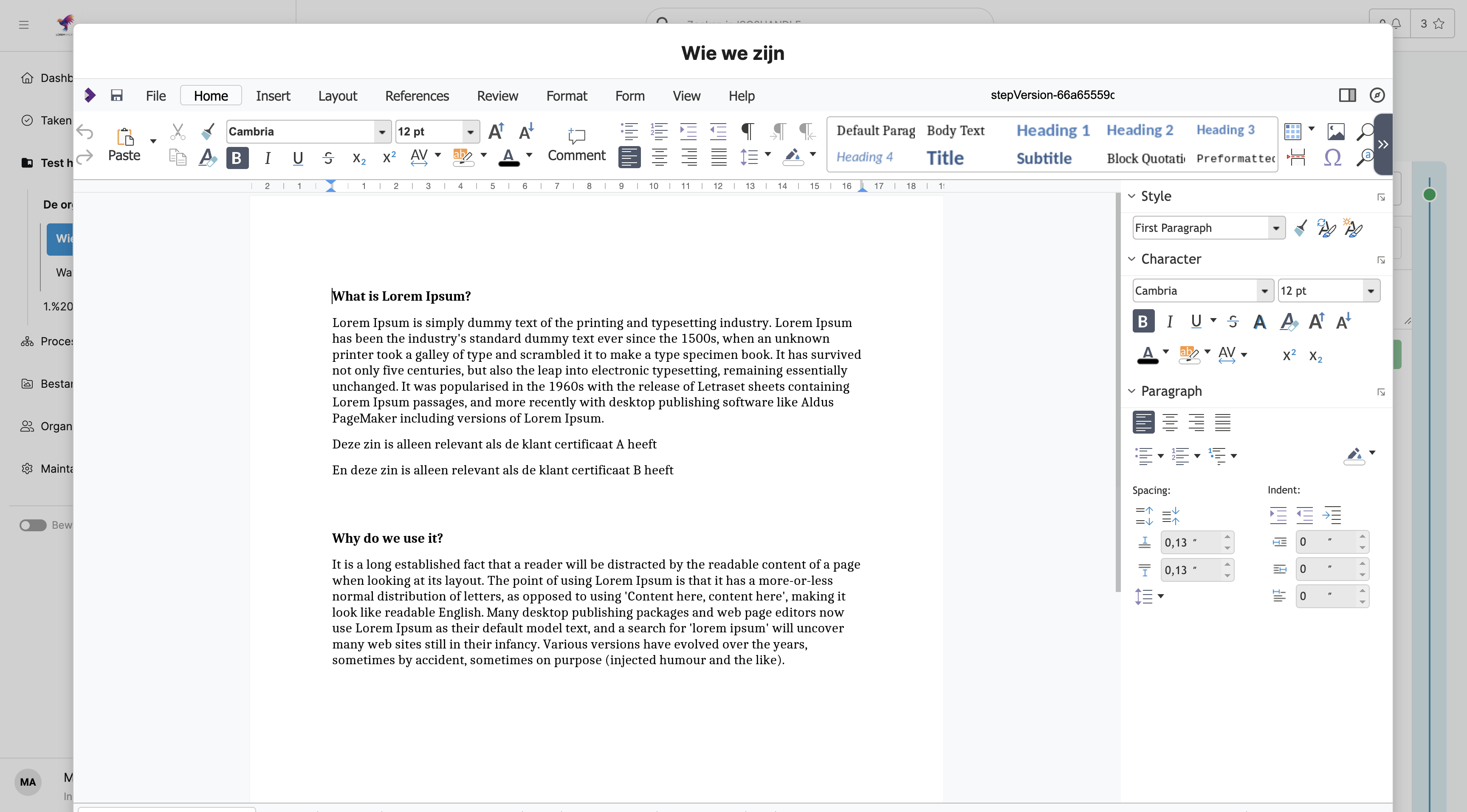Click the document vertical scrollbar
This screenshot has width=1467, height=812.
[1117, 393]
